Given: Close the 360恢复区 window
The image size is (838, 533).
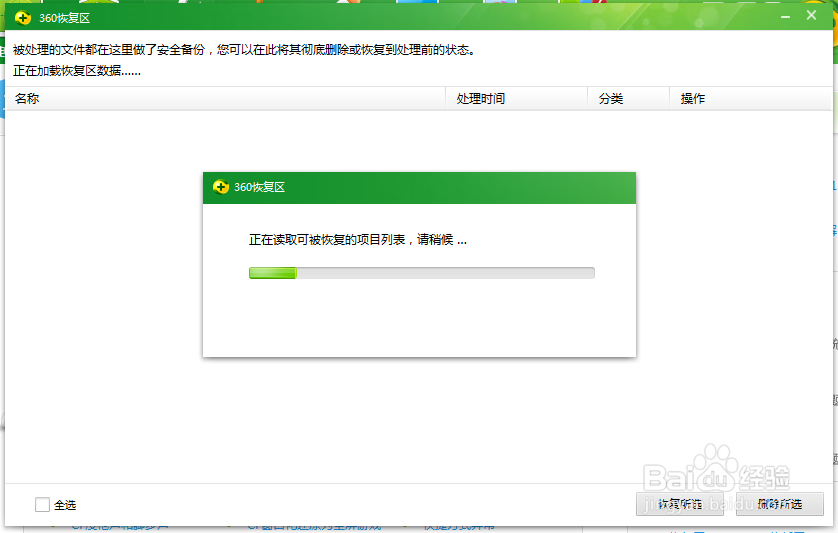Looking at the screenshot, I should point(811,16).
